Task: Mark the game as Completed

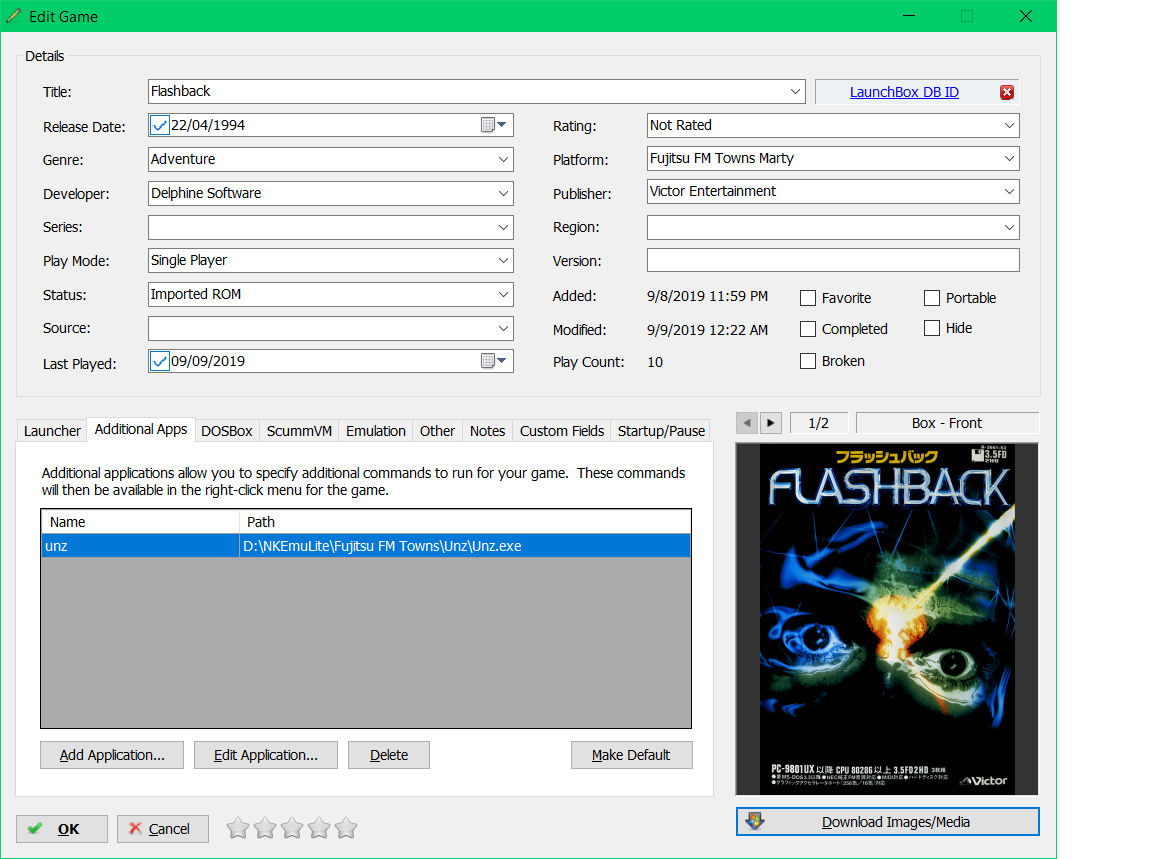Action: pos(807,329)
